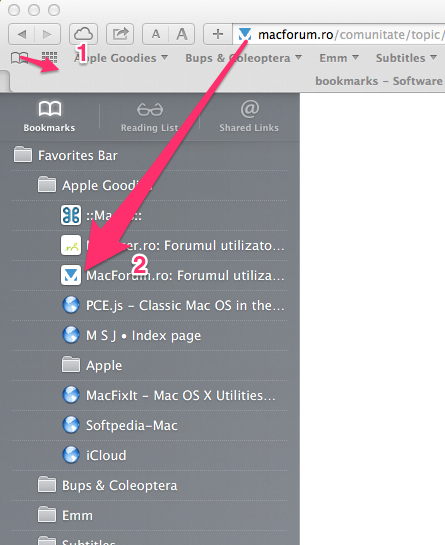Image resolution: width=445 pixels, height=545 pixels.
Task: Increase text size with the large A
Action: (x=181, y=34)
